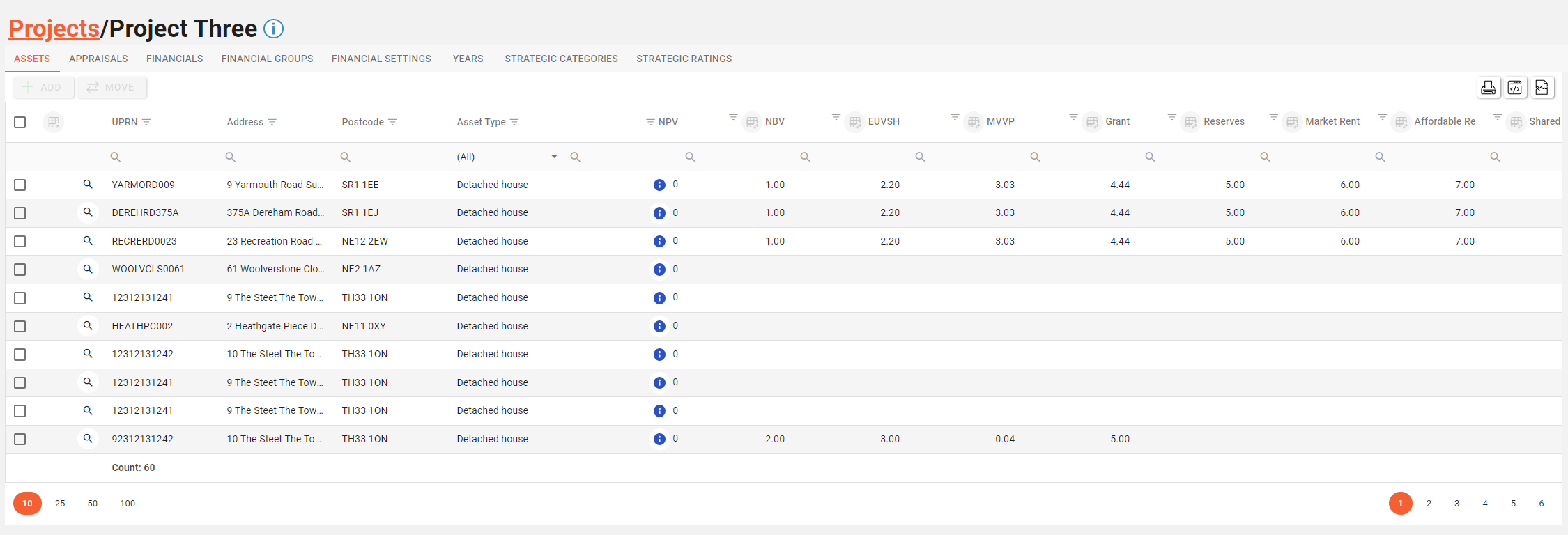
Task: Go to page 3 of results
Action: click(1456, 503)
